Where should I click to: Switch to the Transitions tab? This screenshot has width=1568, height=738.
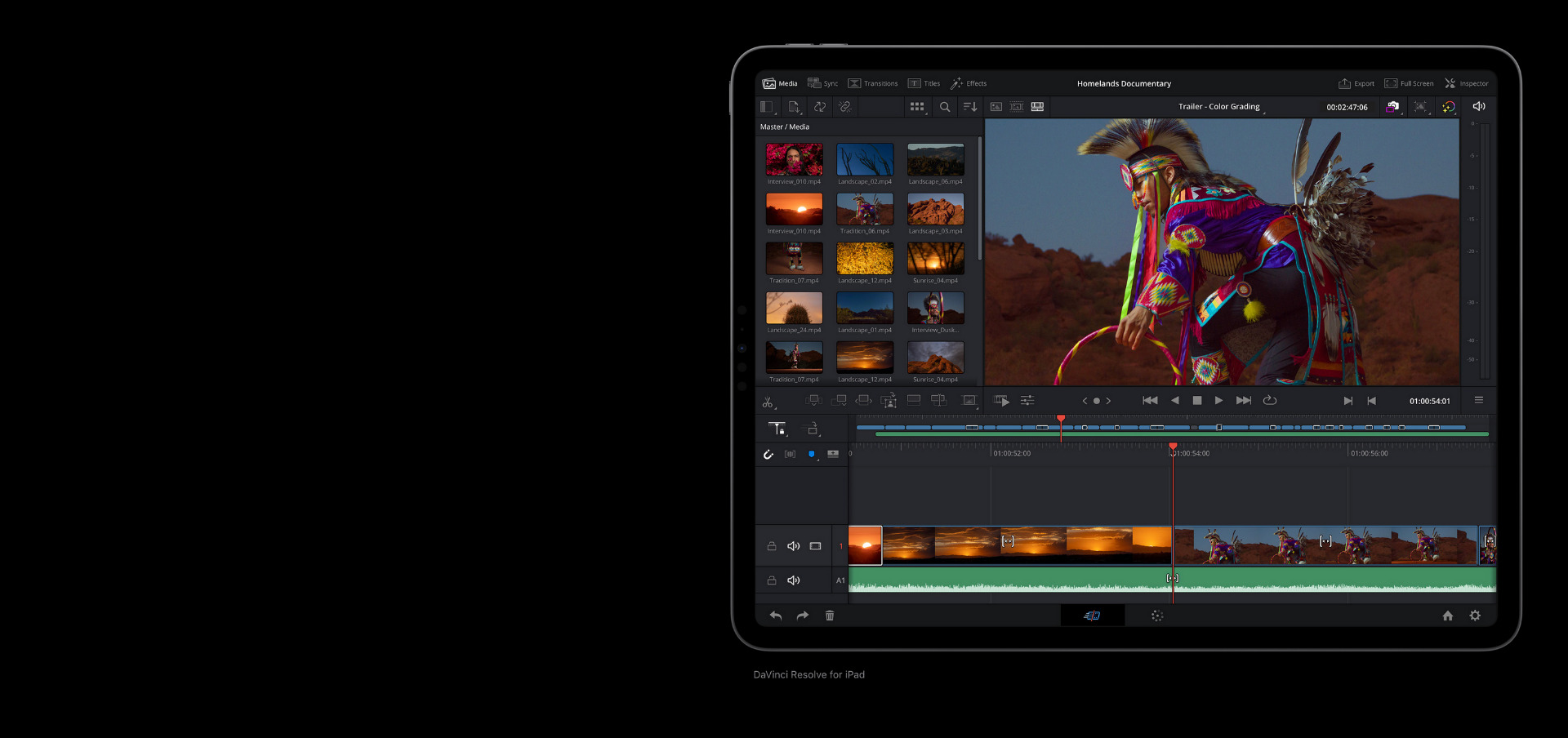pos(873,83)
